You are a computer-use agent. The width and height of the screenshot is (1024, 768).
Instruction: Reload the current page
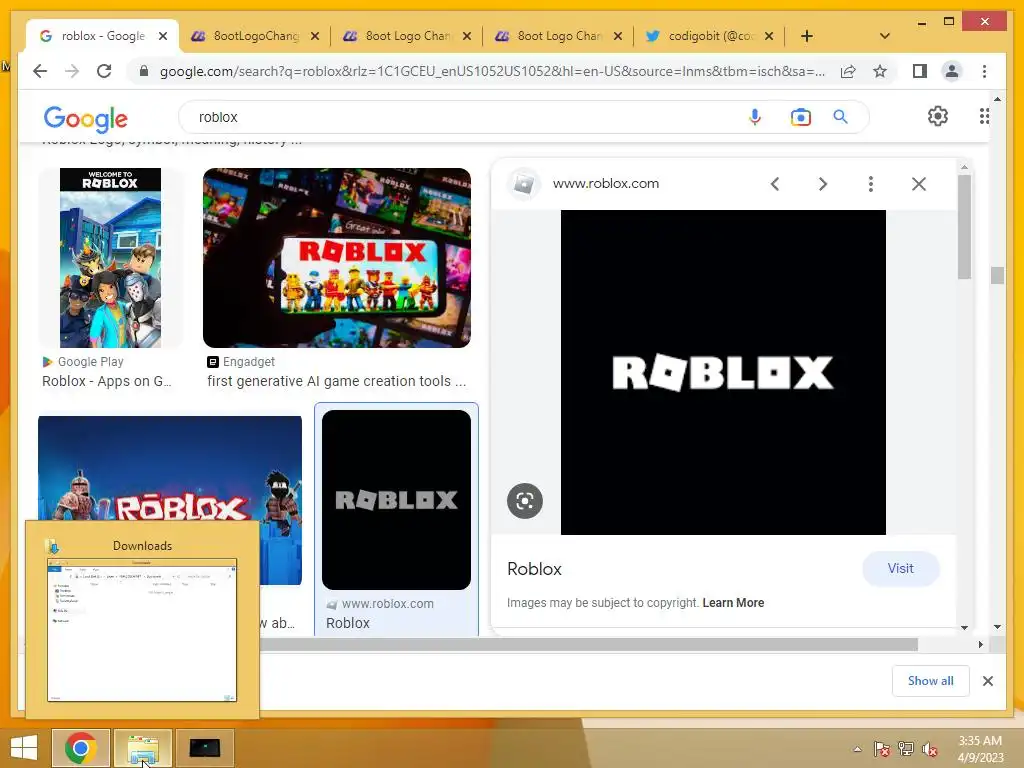(x=104, y=71)
